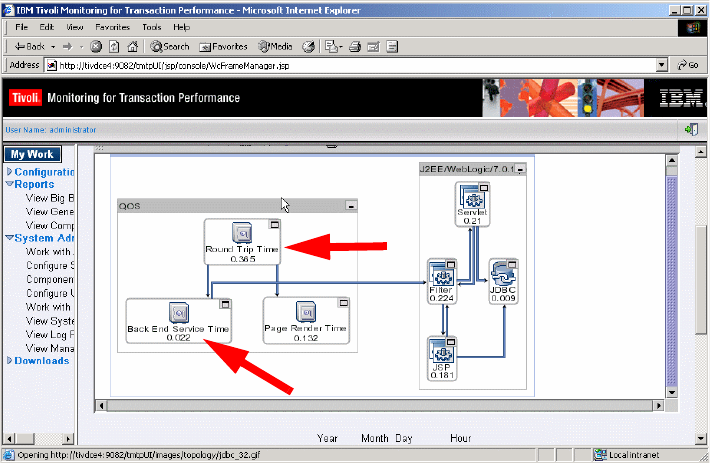
Task: Click the topology horizontal scrollbar right arrow
Action: 659,406
